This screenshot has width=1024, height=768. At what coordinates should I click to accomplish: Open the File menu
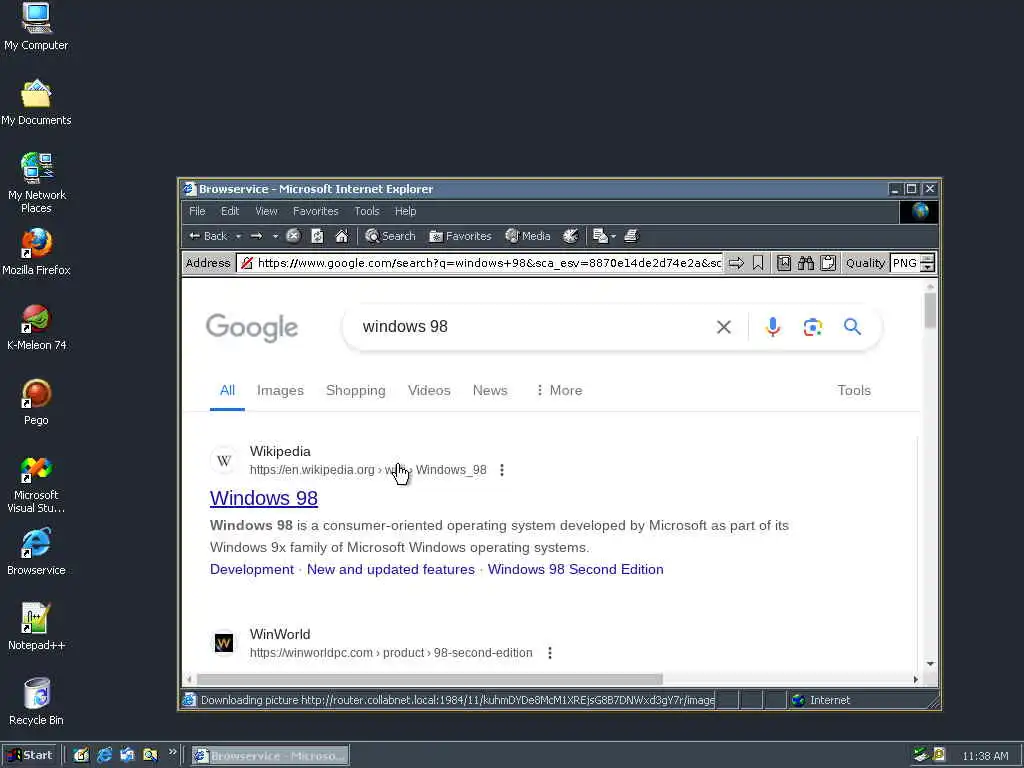pyautogui.click(x=197, y=212)
